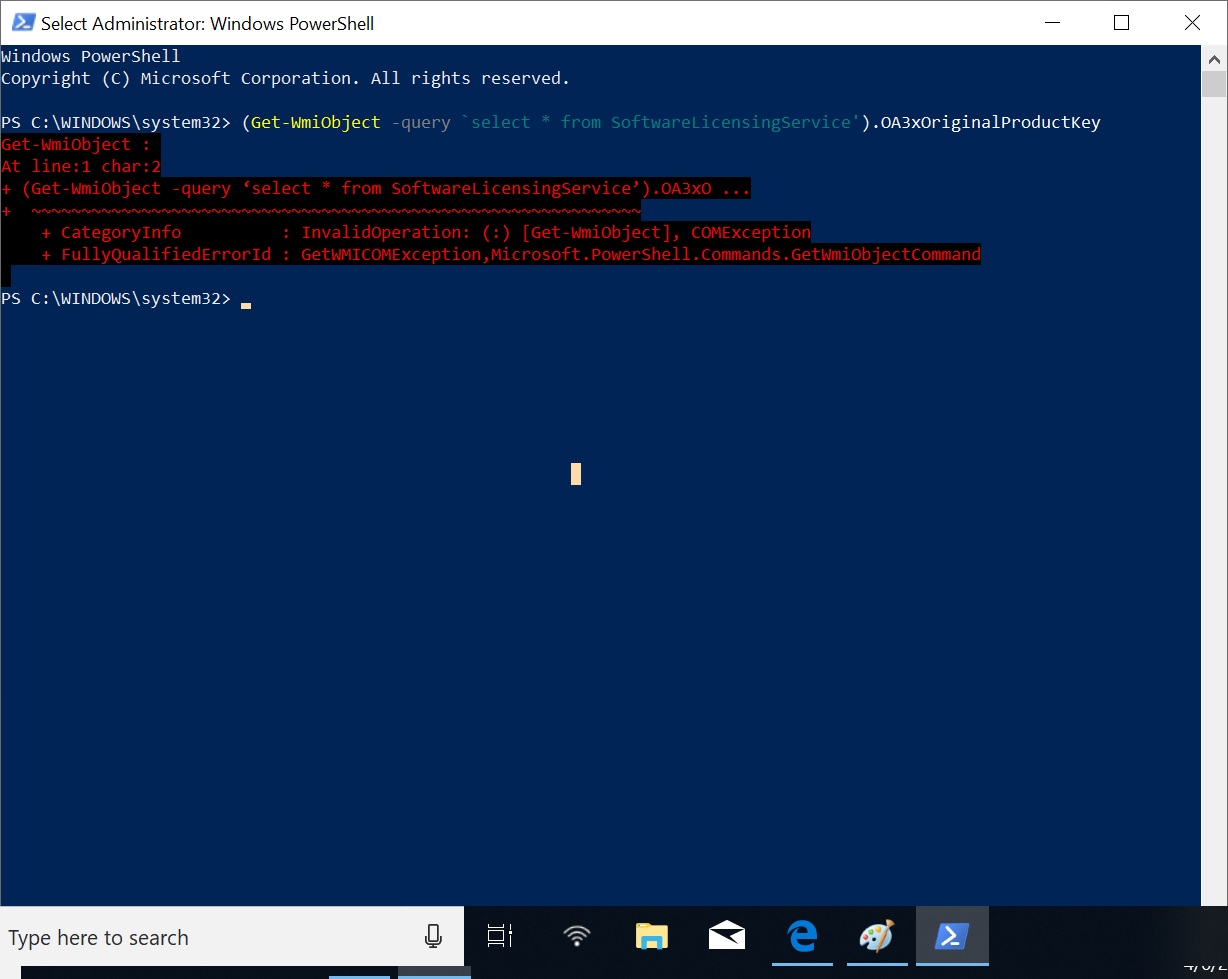1228x979 pixels.
Task: Select the PowerShell taskbar icon
Action: [x=951, y=936]
